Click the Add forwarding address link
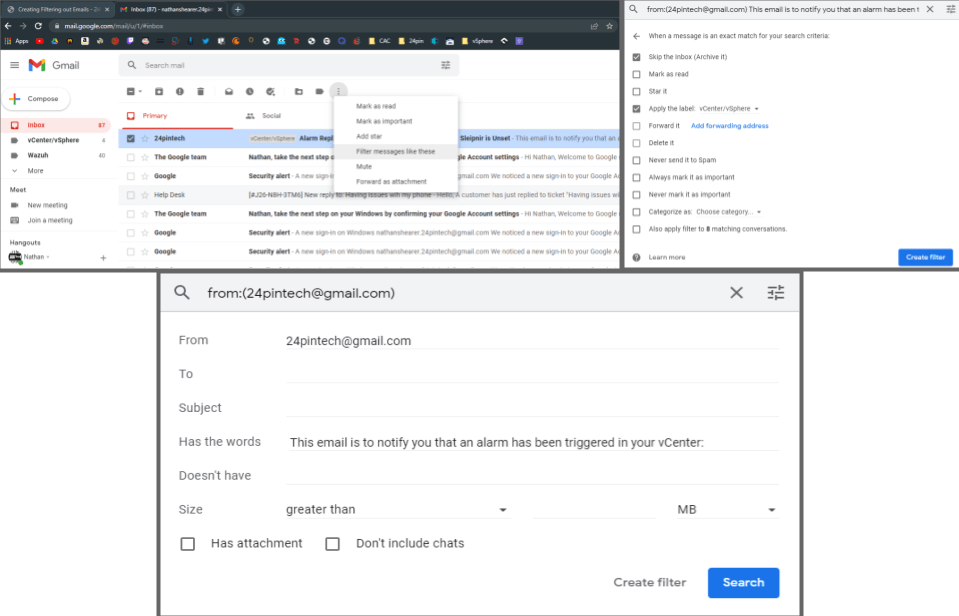Screen dimensions: 959x616 coord(730,126)
